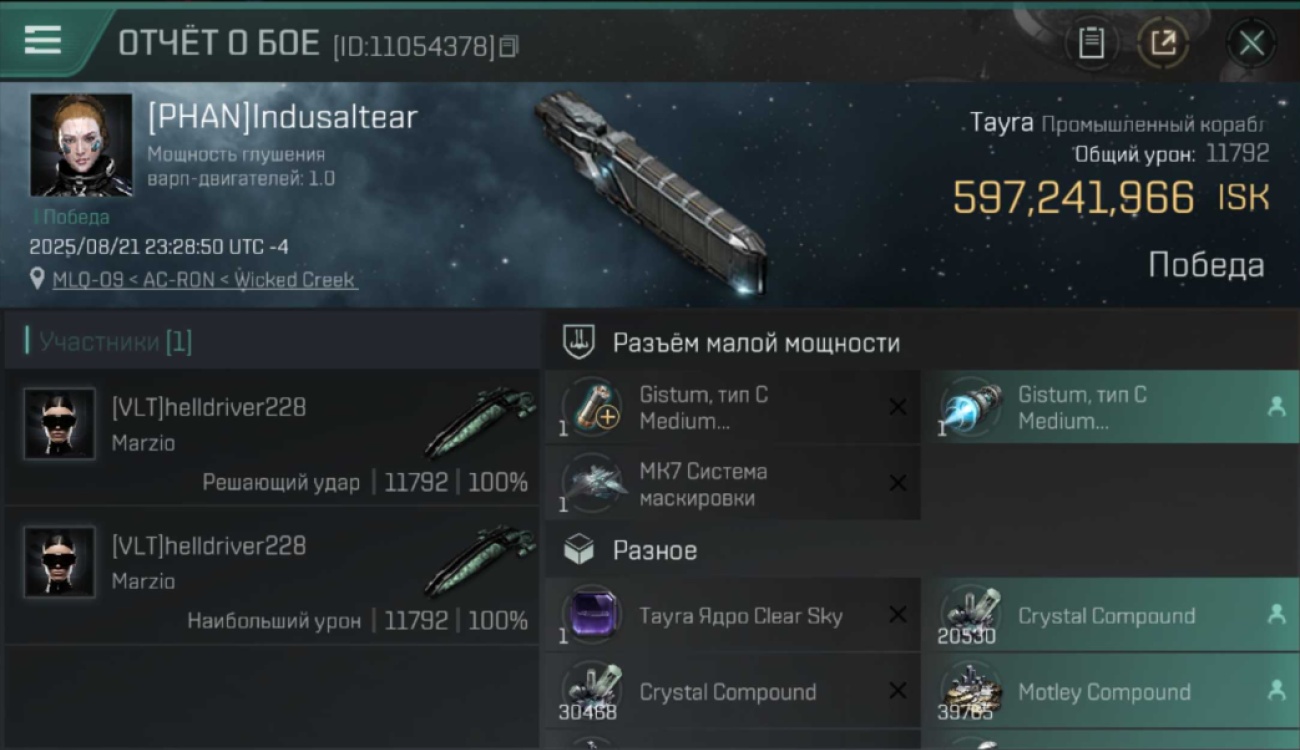Copy the battle report ID
Screen dimensions: 1300x750
pyautogui.click(x=509, y=46)
